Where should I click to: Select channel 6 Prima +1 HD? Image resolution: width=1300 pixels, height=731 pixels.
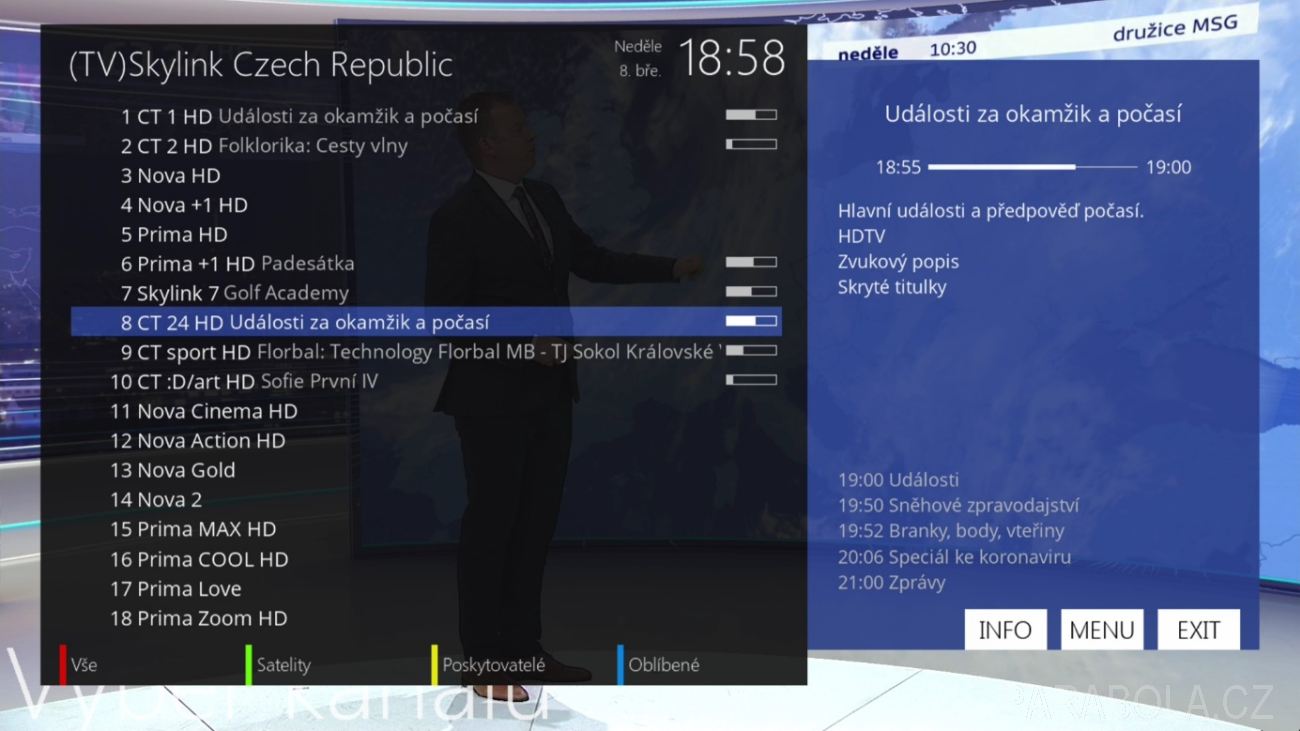pos(426,264)
